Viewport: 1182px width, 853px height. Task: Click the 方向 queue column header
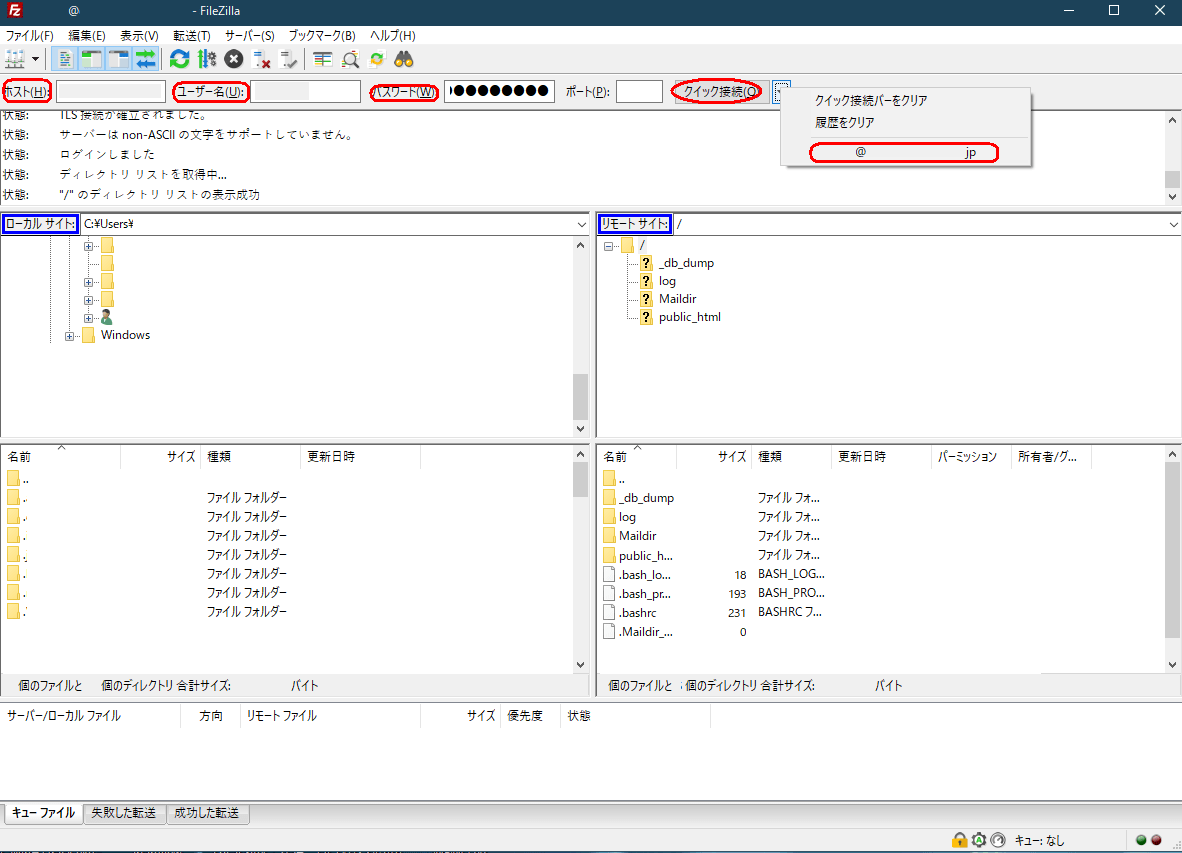(x=210, y=716)
